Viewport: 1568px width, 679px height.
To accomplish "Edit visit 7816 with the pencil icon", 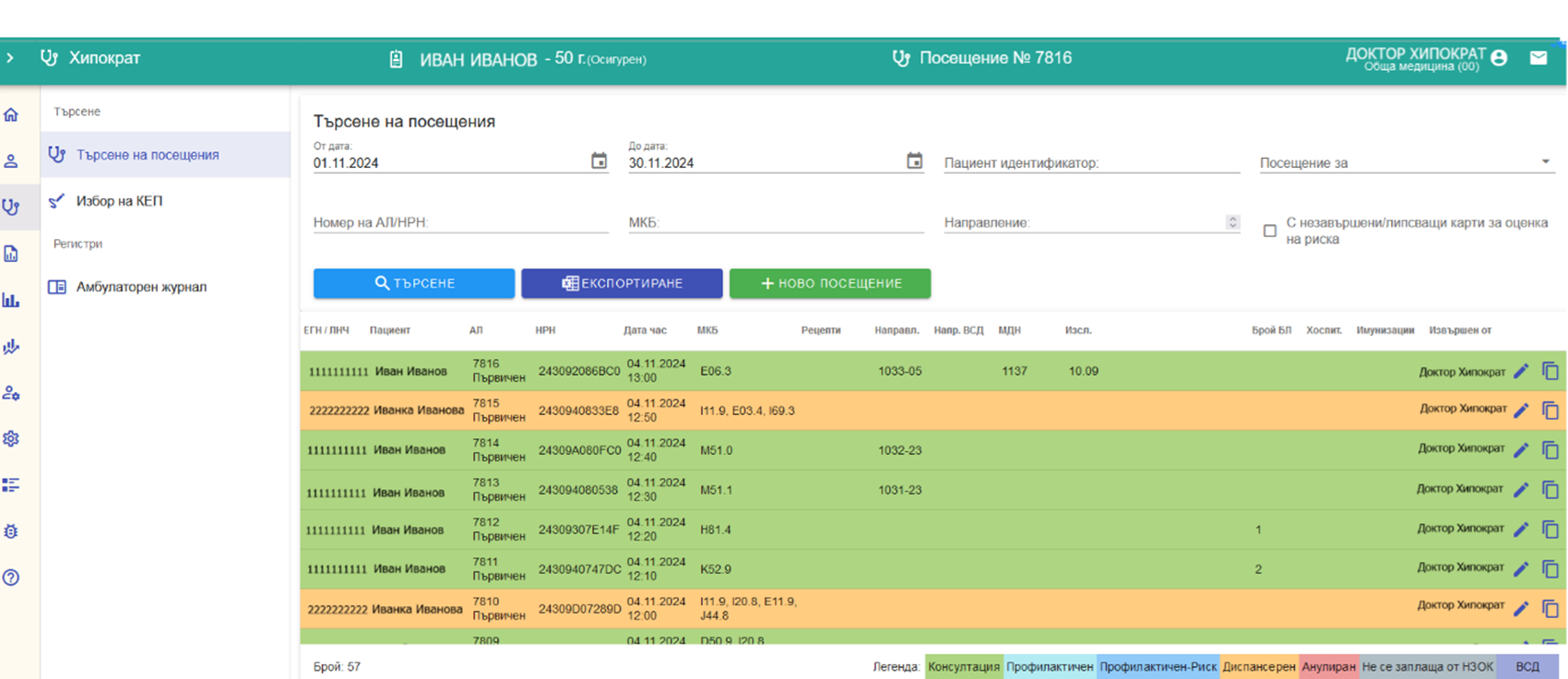I will (1521, 371).
